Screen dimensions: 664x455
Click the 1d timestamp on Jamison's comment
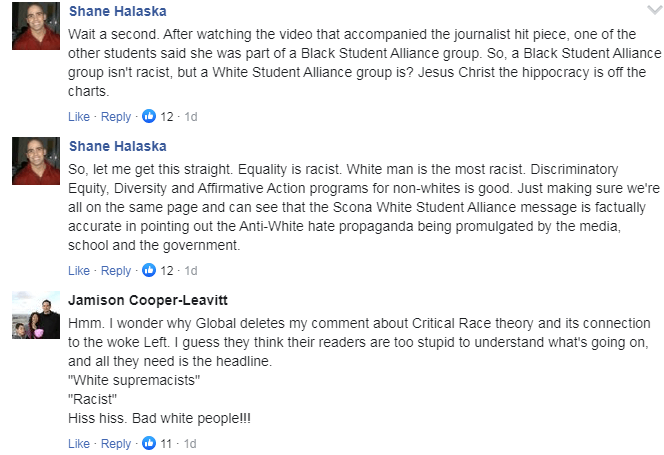(x=190, y=444)
